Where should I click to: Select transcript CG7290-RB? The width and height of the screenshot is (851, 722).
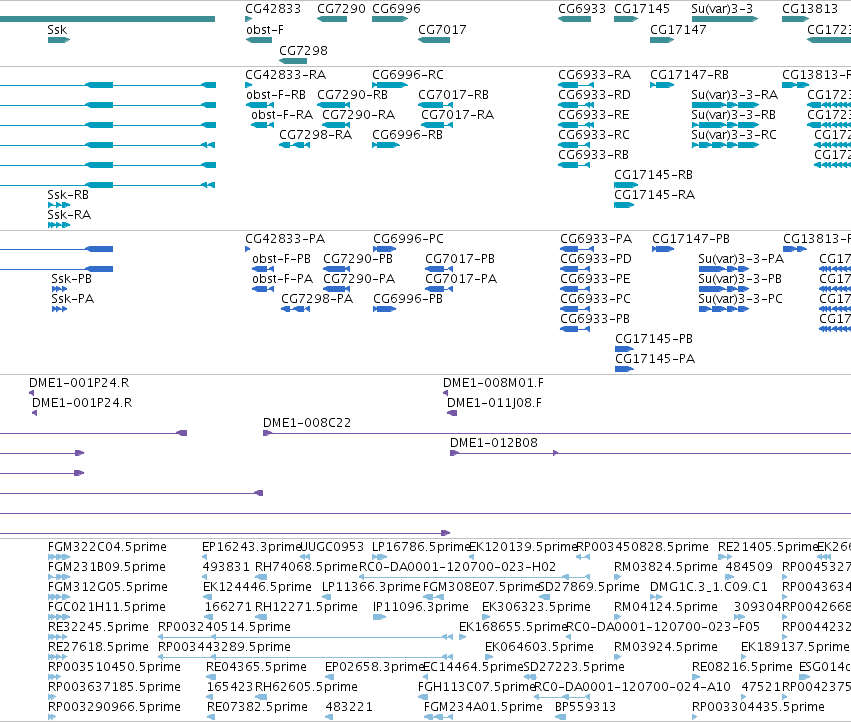pyautogui.click(x=352, y=94)
